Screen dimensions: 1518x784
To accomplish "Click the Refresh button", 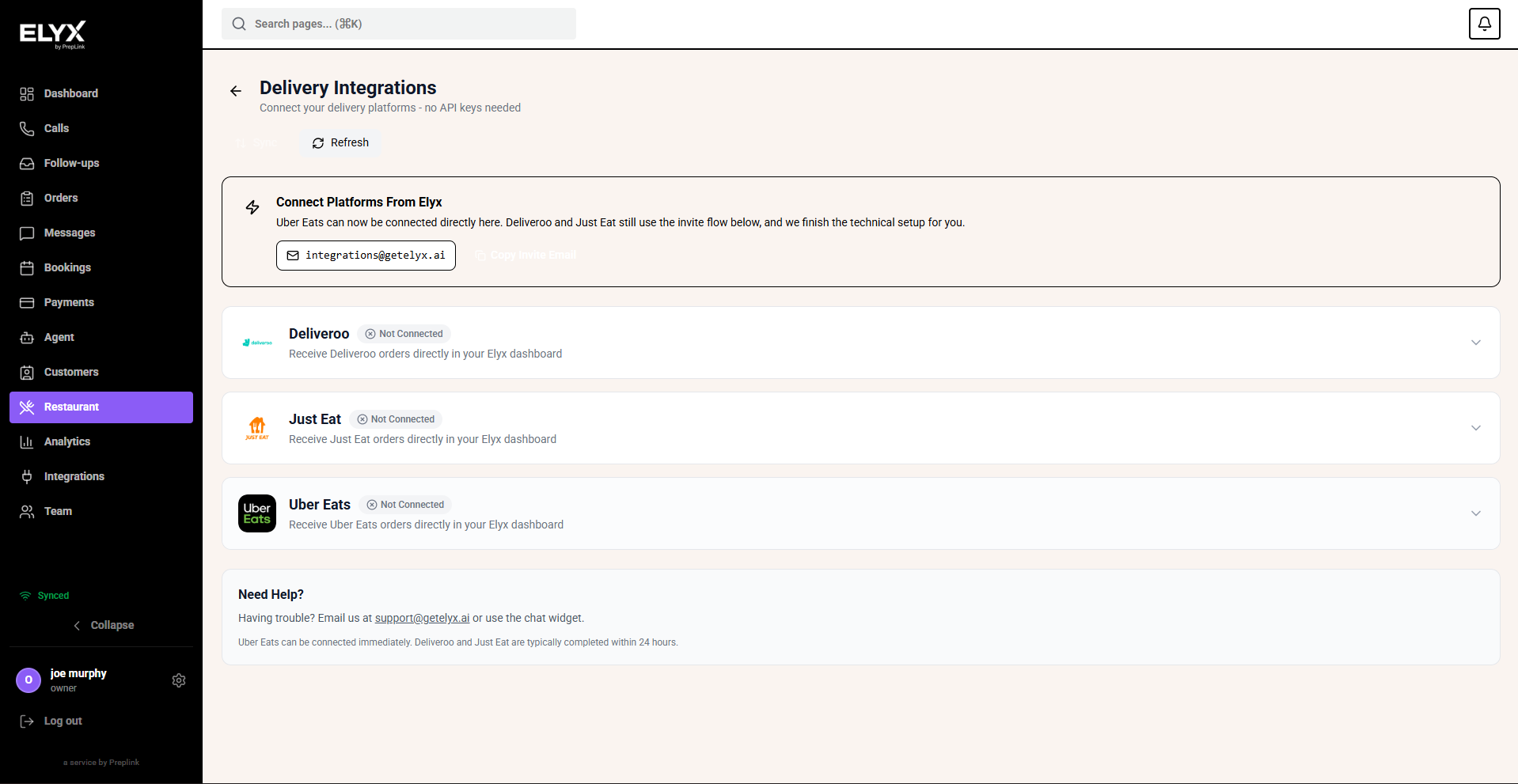I will (x=340, y=143).
